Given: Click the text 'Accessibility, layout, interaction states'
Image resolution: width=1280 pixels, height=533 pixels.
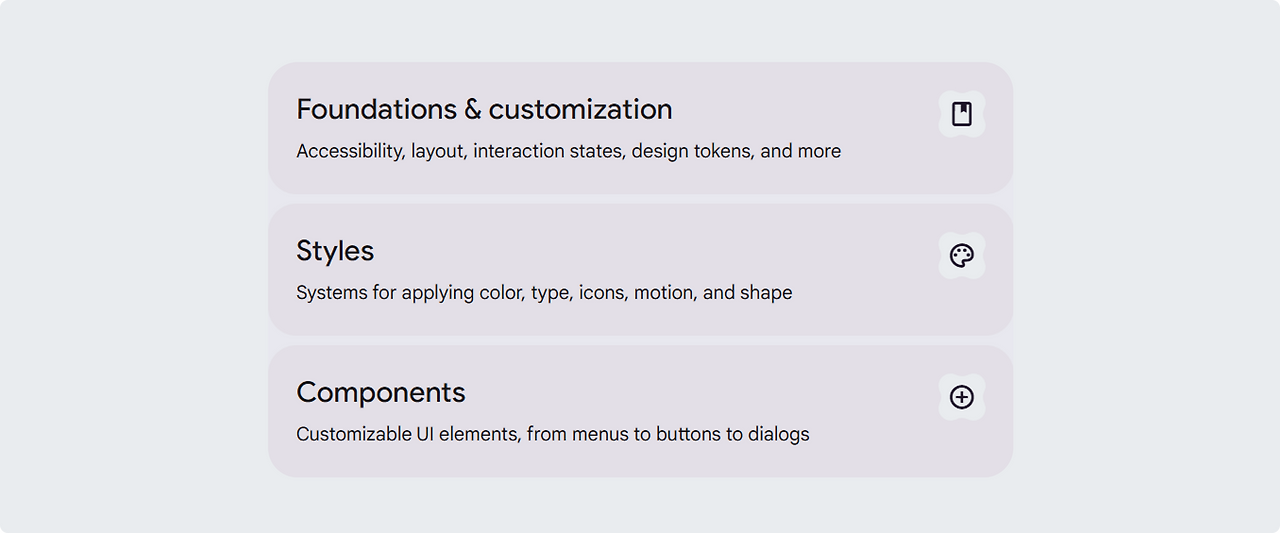Looking at the screenshot, I should tap(461, 151).
